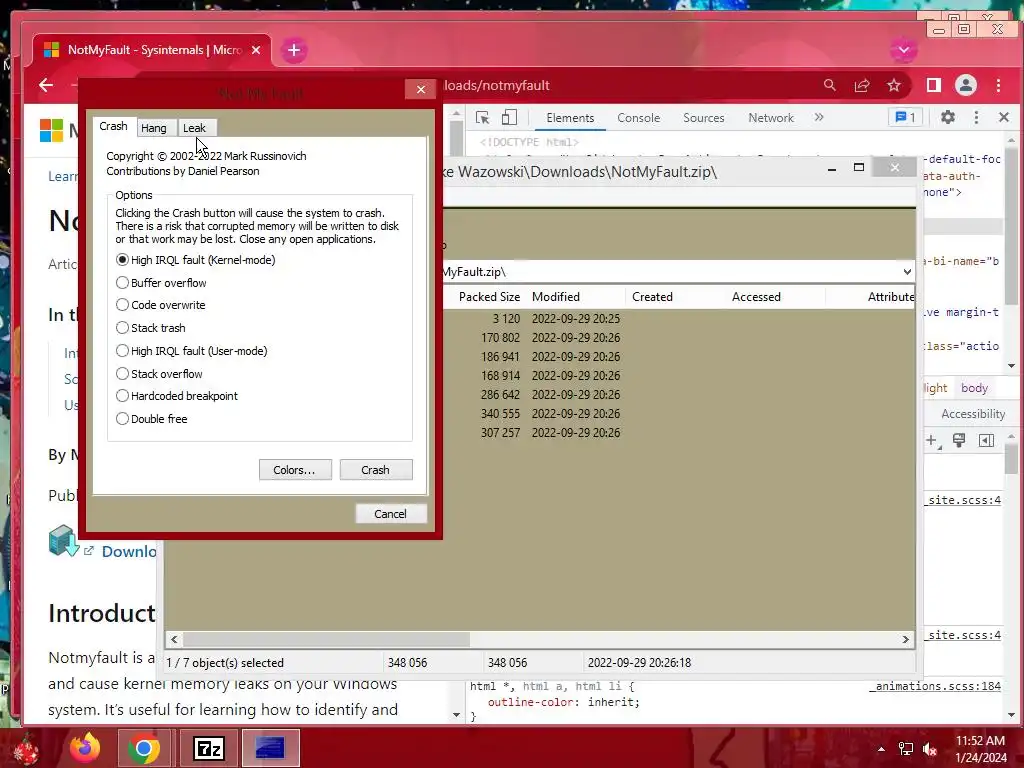Screen dimensions: 1024x768
Task: Toggle the browser side panel
Action: pos(934,86)
